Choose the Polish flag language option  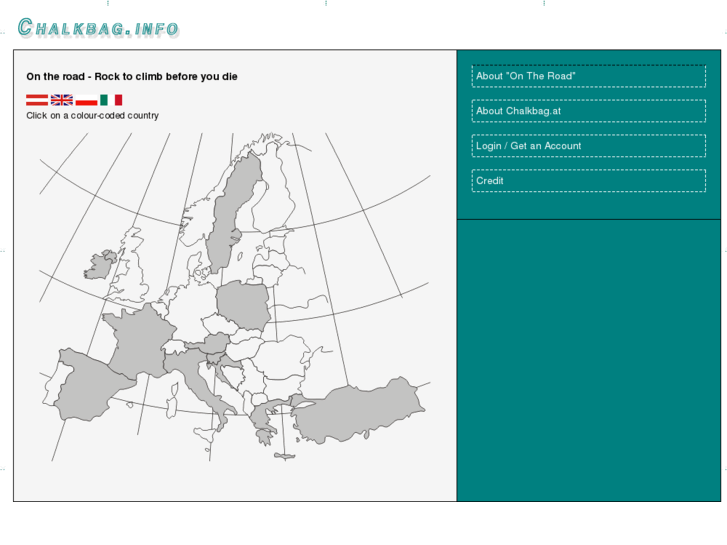tap(86, 100)
